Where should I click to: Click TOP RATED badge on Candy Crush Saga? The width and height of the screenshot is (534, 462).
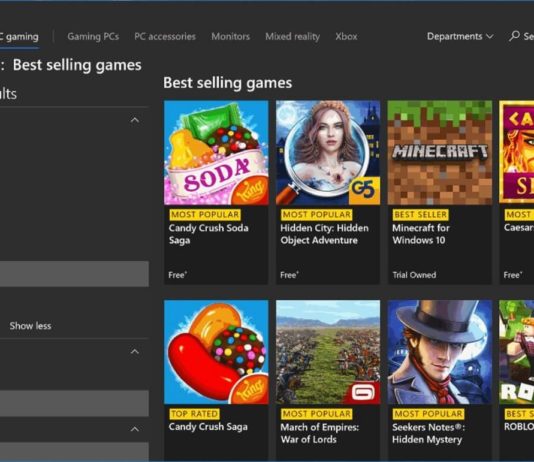pos(194,414)
